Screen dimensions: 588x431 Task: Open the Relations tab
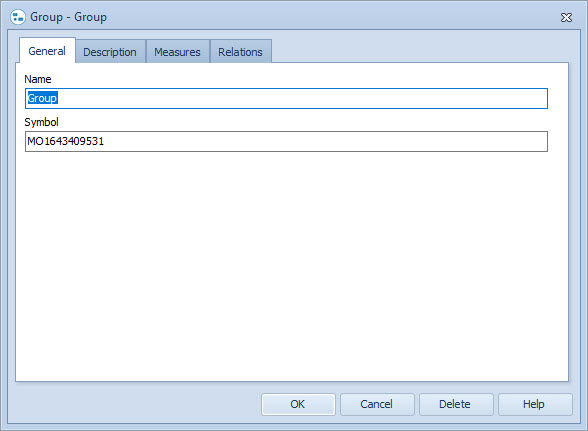(x=240, y=52)
